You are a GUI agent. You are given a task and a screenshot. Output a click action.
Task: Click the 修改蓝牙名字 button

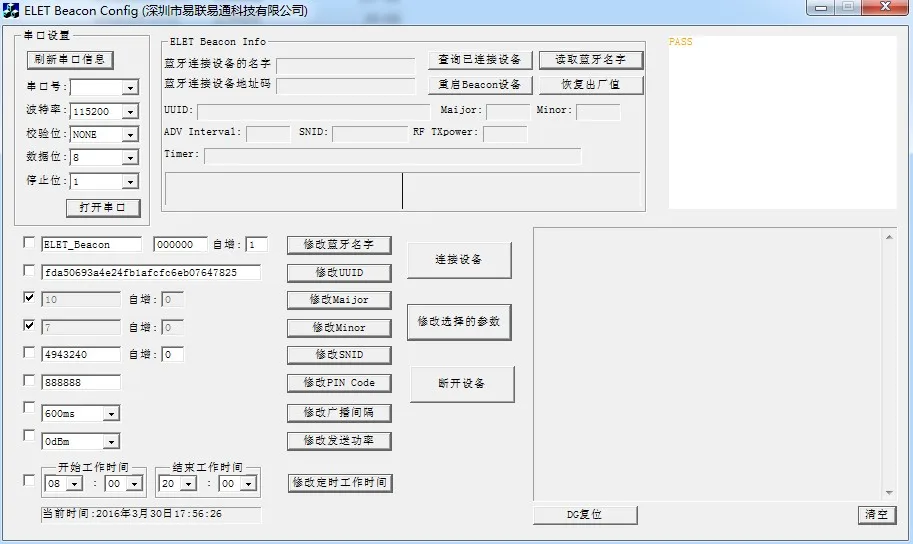point(339,245)
